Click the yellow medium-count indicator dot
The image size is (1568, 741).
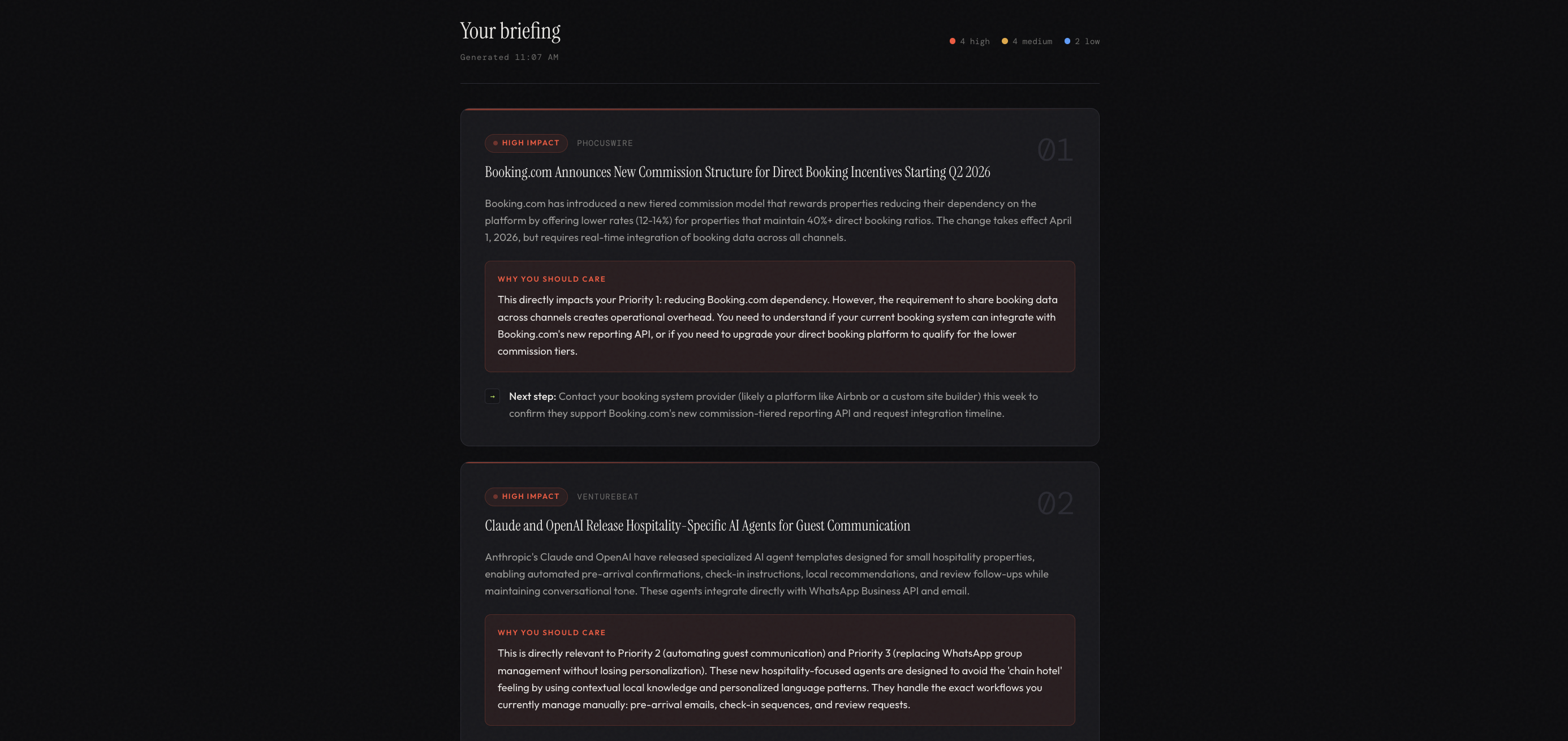coord(1005,41)
